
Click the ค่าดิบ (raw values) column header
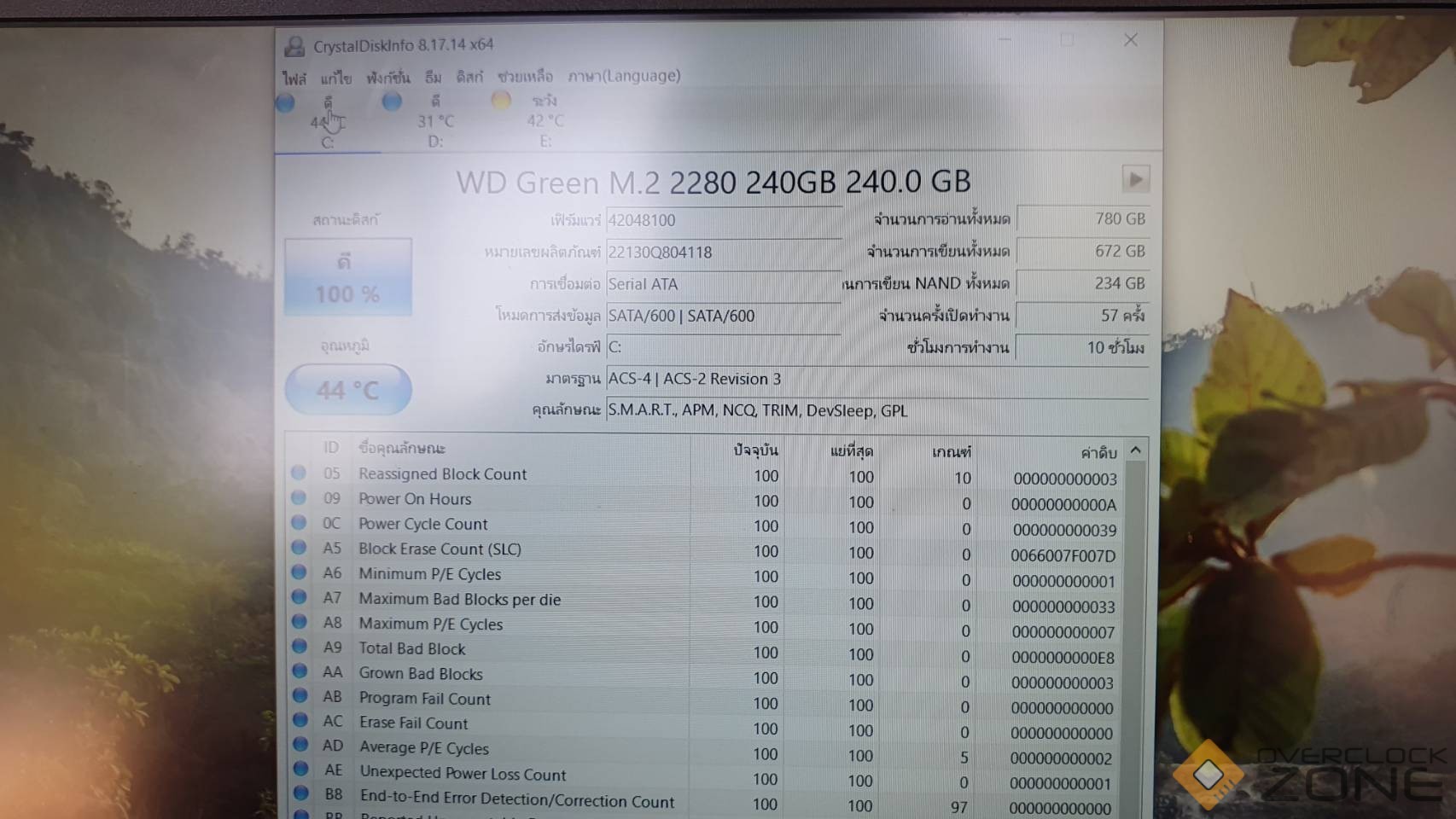1098,452
